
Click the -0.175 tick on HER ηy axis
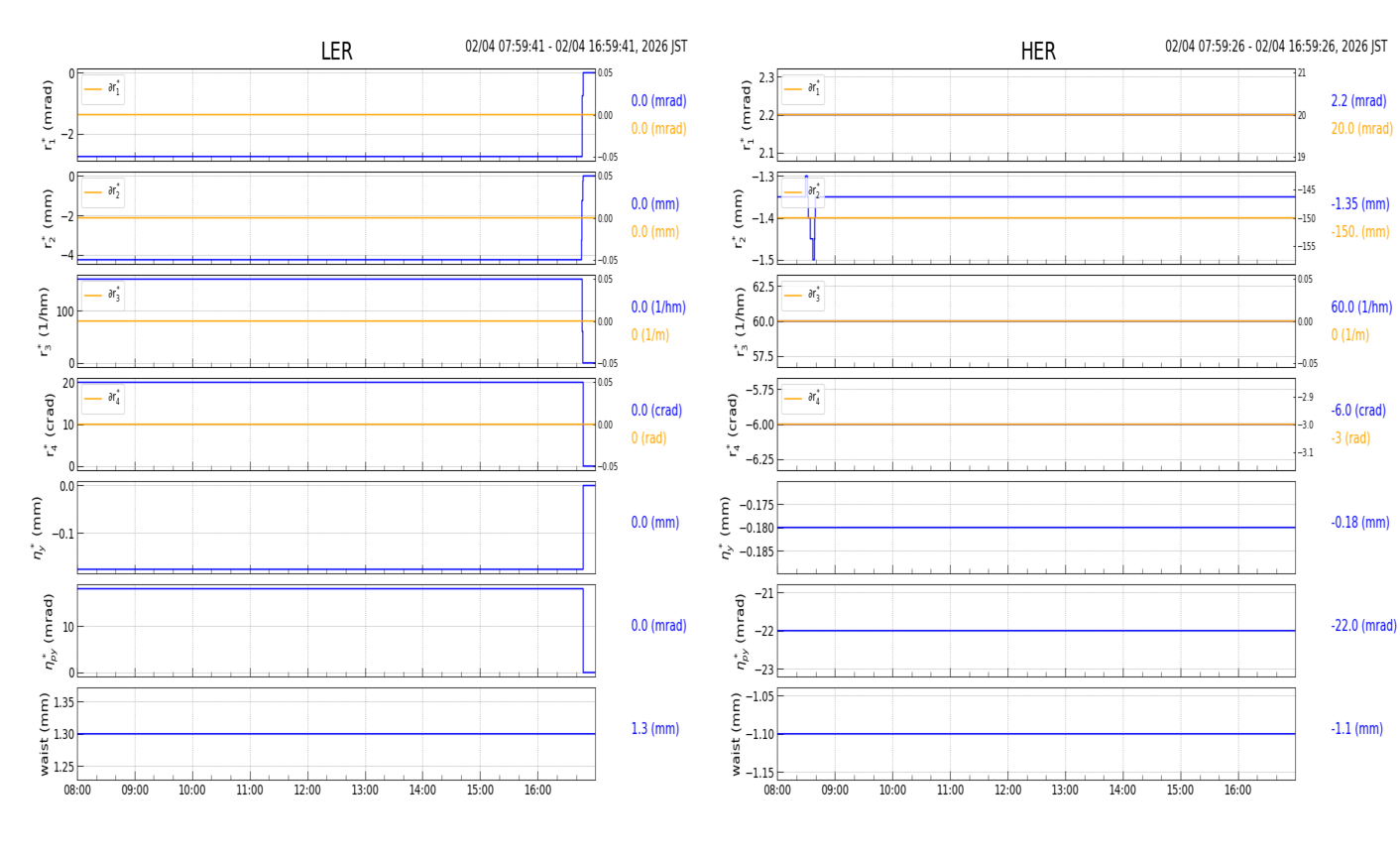coord(758,505)
